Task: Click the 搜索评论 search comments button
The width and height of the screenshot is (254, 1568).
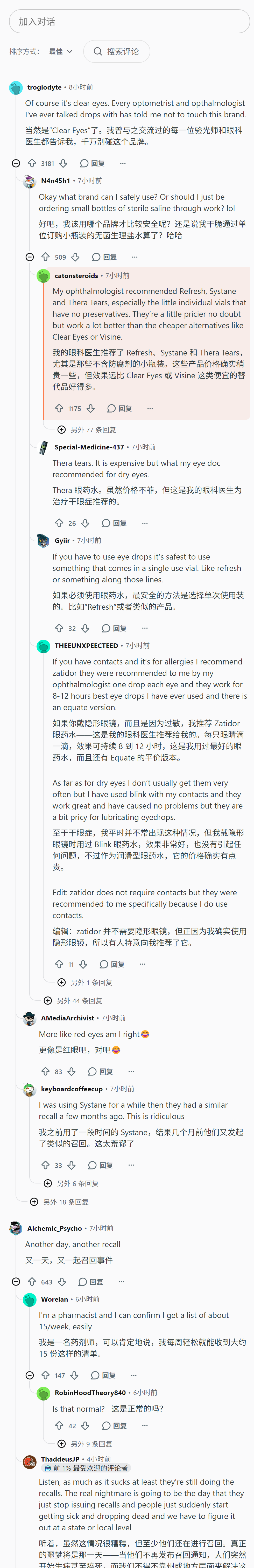Action: point(117,52)
